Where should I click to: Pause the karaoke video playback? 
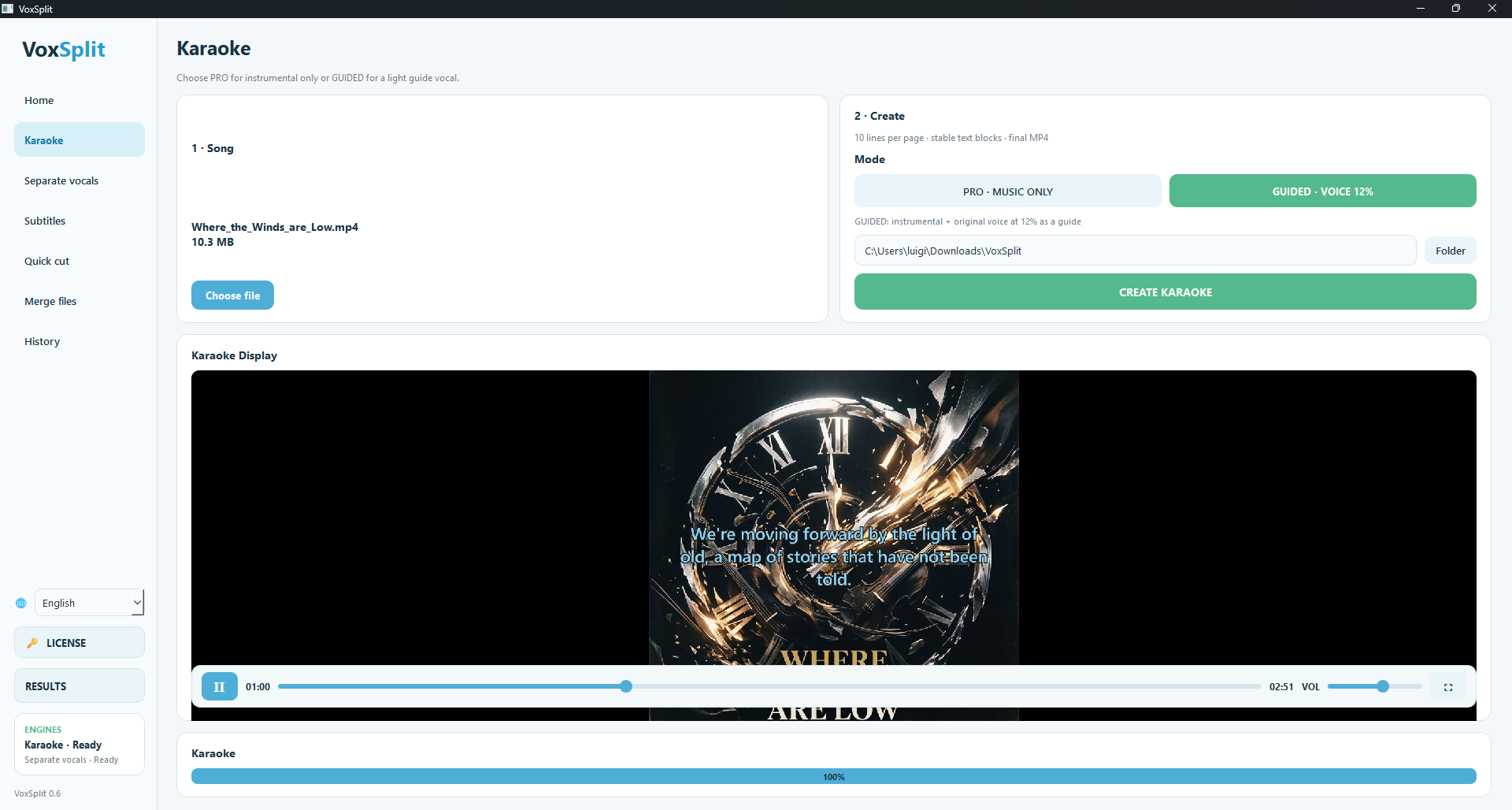pos(219,686)
